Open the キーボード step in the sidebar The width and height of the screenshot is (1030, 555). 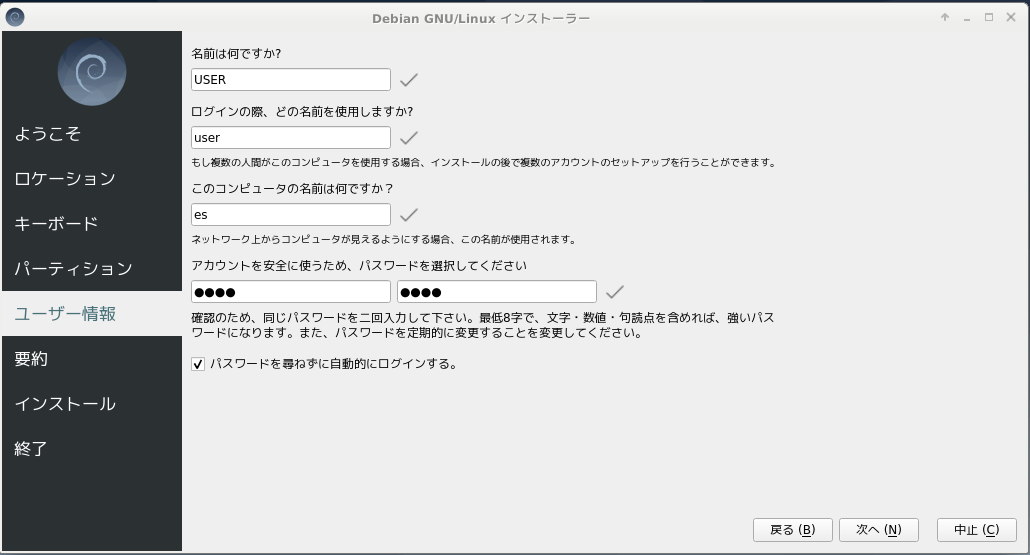[x=56, y=224]
